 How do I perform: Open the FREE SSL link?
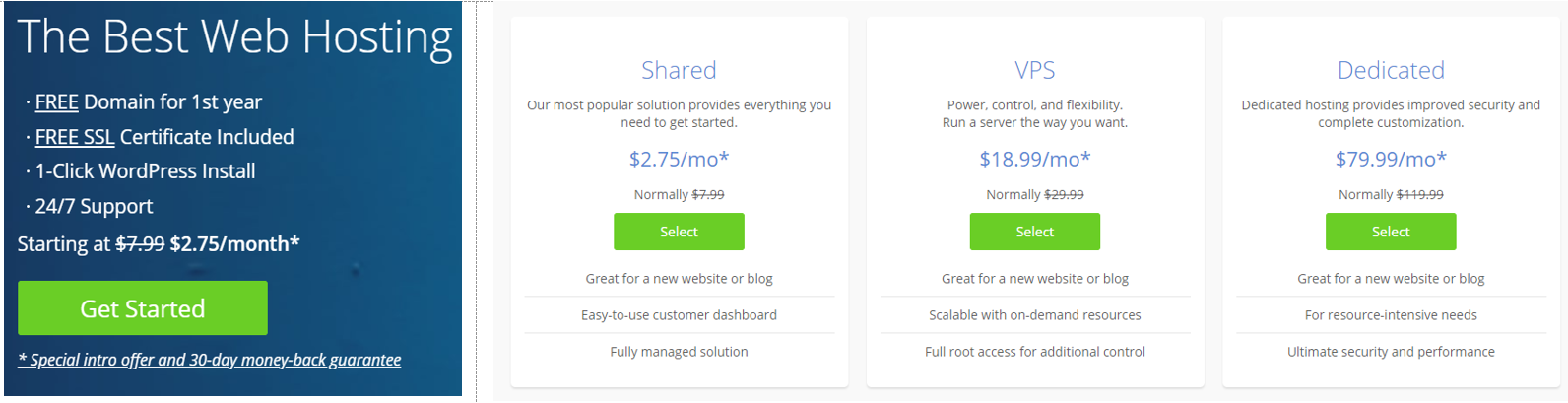[x=75, y=137]
